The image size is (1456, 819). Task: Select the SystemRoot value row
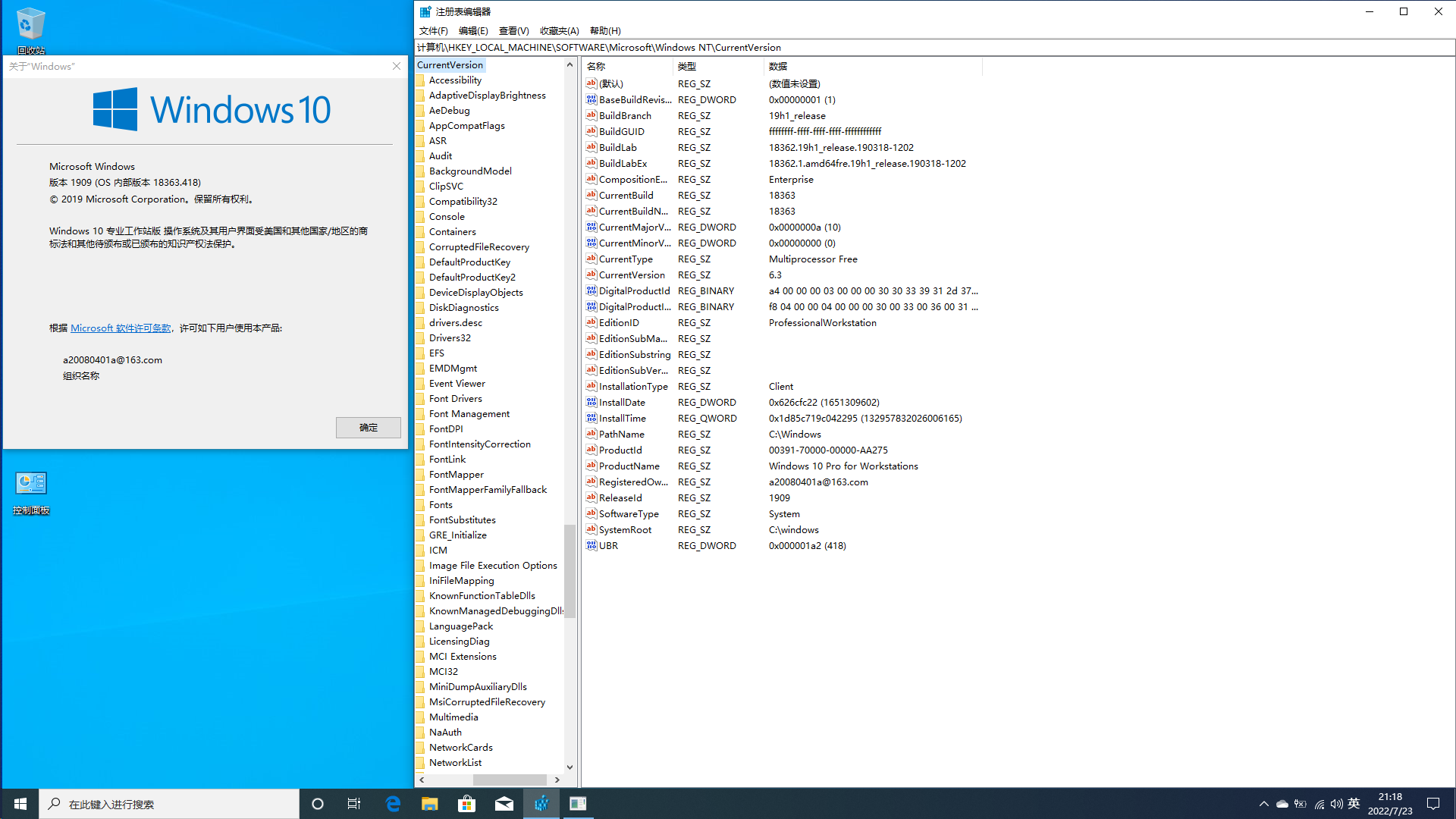(783, 529)
